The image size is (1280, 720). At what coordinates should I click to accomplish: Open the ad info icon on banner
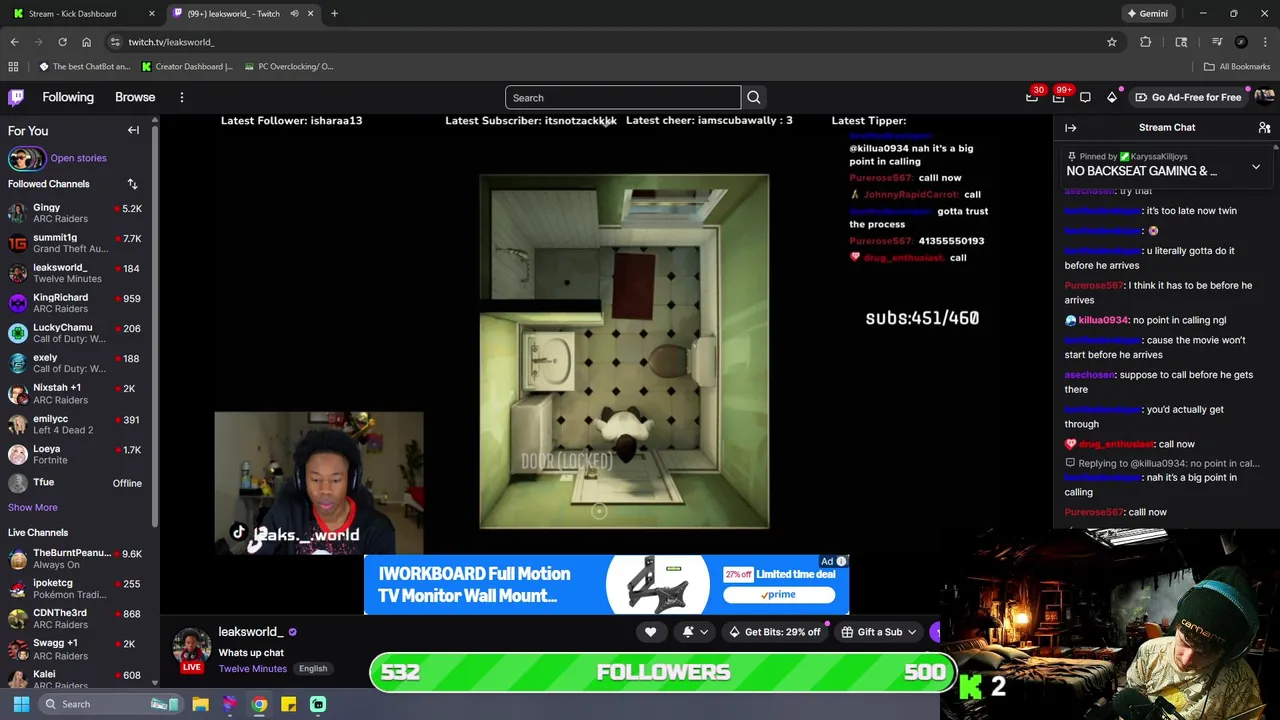click(x=841, y=561)
